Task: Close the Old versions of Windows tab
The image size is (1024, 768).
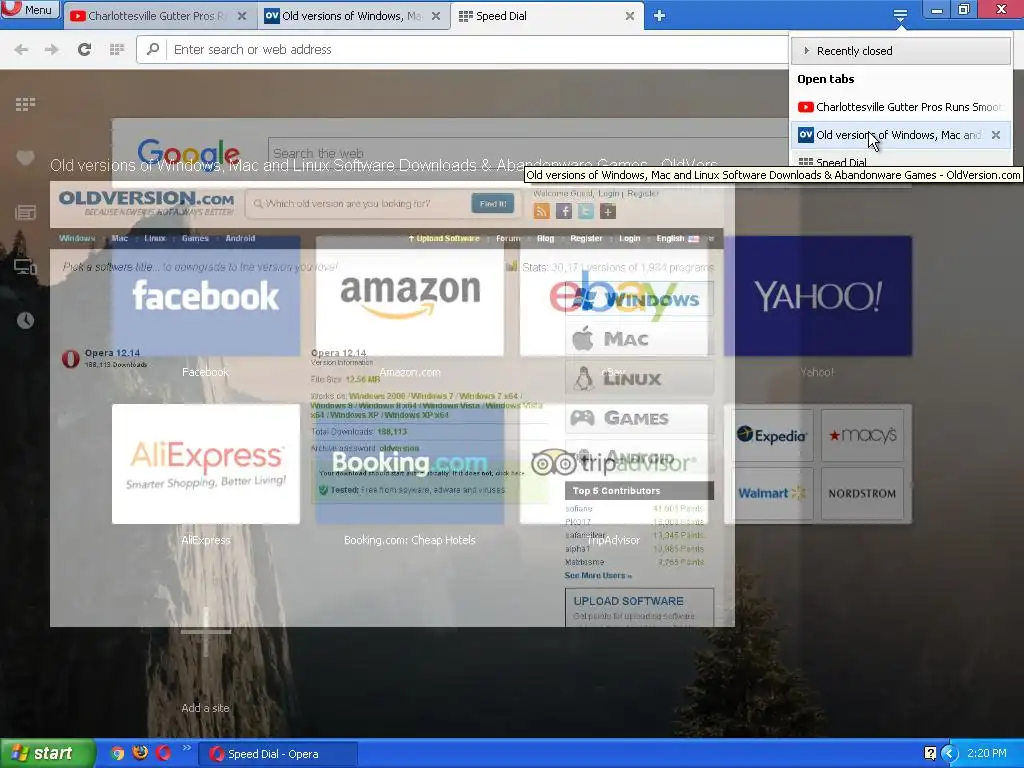Action: (436, 16)
